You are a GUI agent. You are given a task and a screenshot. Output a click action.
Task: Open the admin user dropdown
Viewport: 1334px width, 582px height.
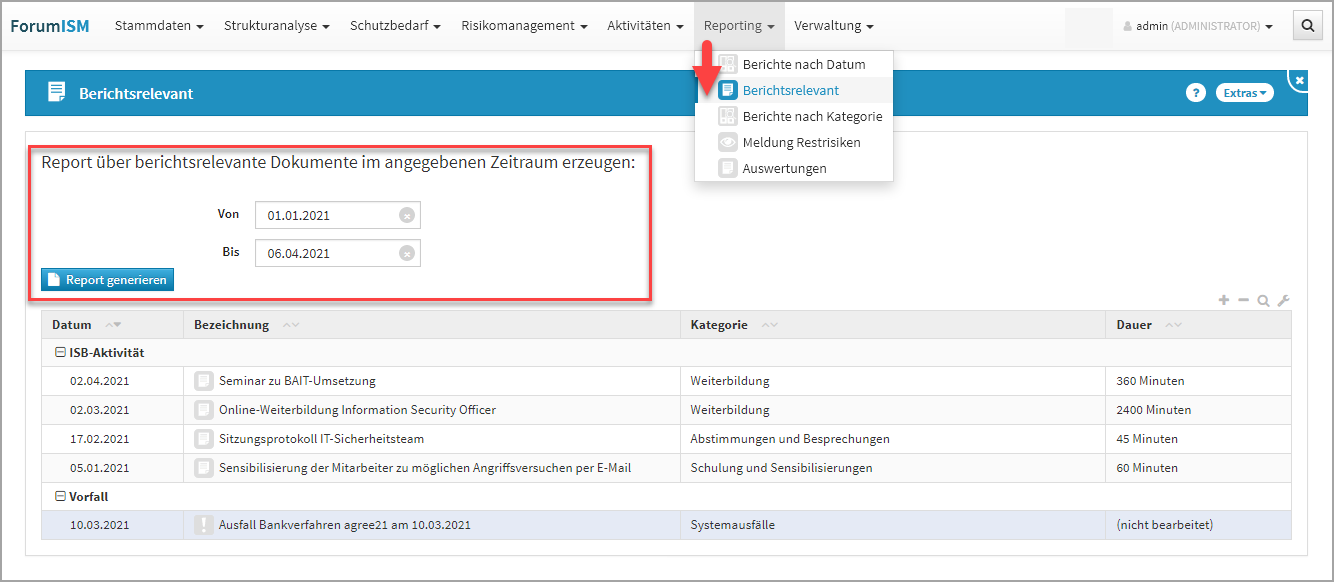coord(1199,26)
